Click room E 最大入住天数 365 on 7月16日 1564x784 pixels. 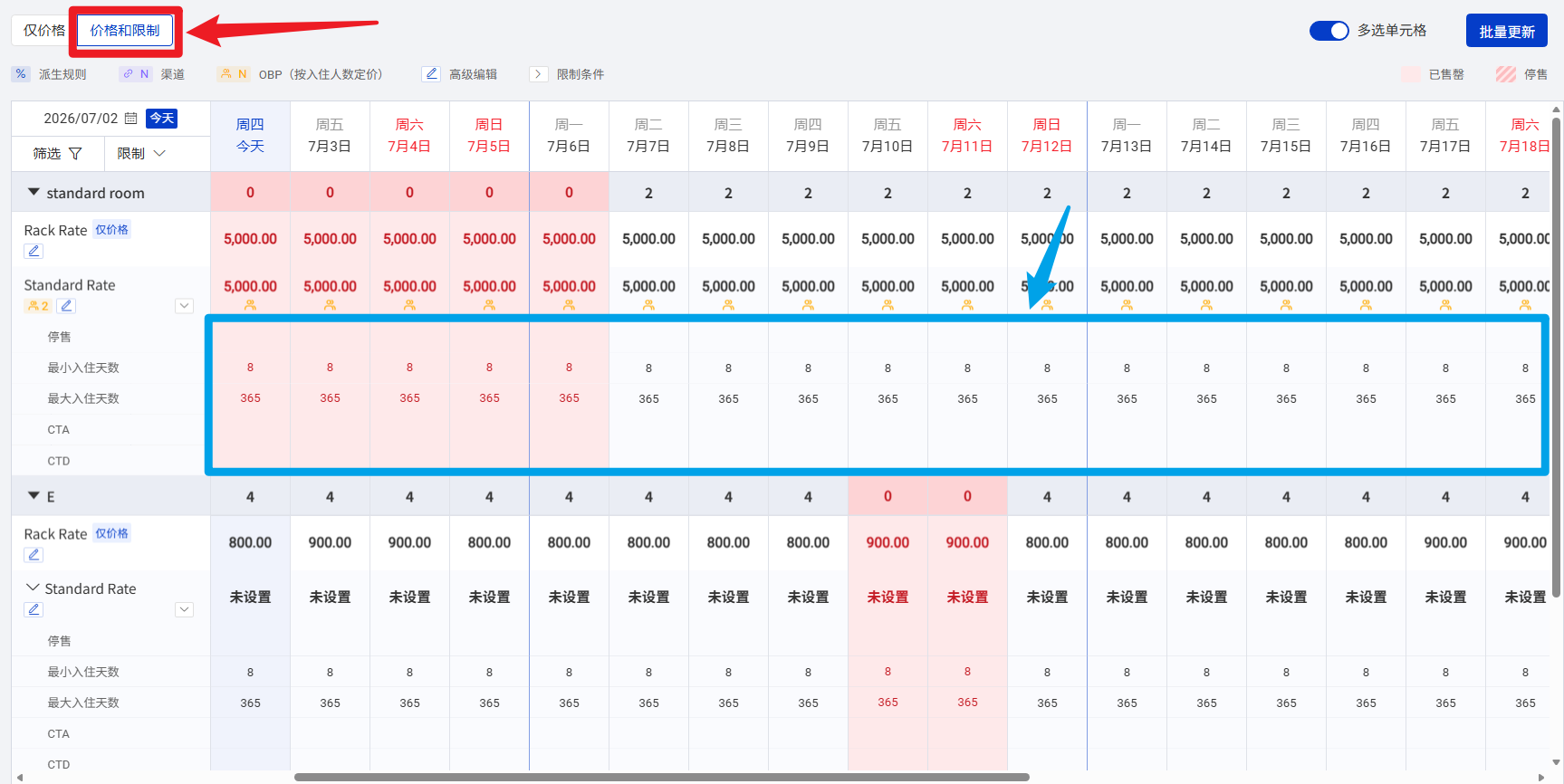point(1366,703)
